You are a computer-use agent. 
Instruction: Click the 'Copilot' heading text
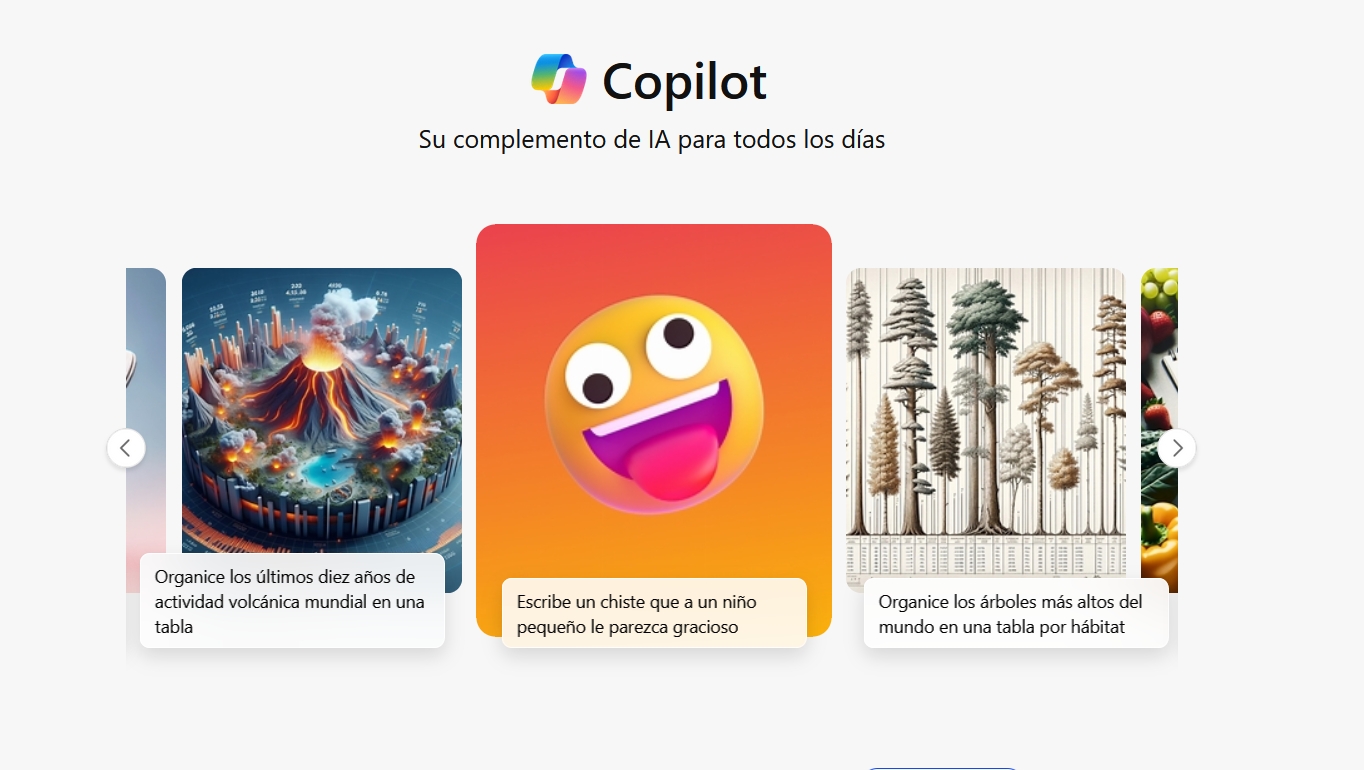click(685, 81)
